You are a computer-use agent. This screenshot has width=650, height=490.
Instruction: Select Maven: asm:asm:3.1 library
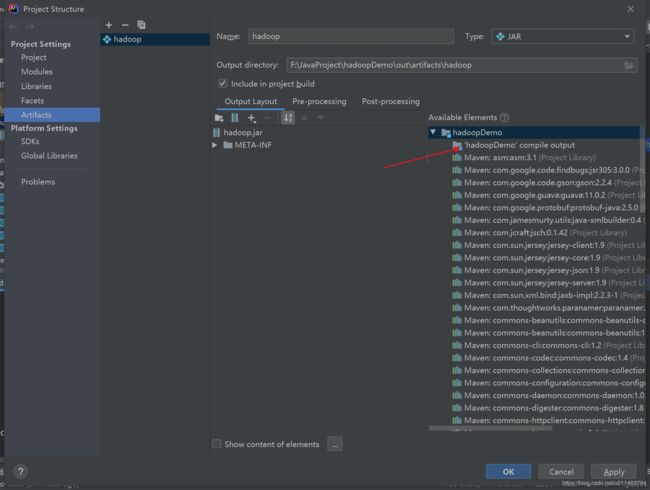click(x=524, y=158)
